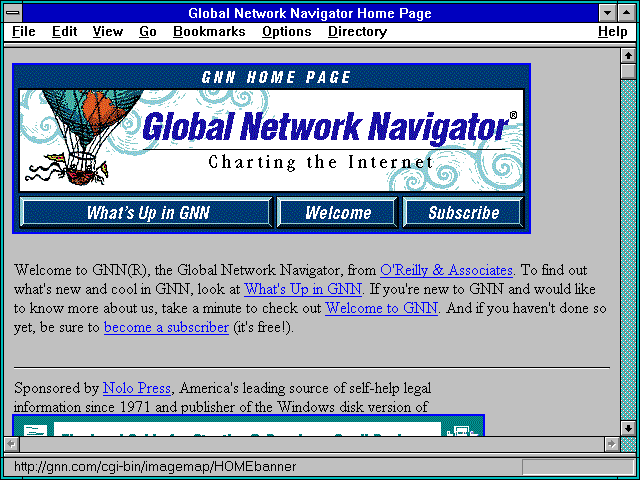Viewport: 640px width, 480px height.
Task: Click the GNN HOME PAGE header text
Action: (x=276, y=77)
